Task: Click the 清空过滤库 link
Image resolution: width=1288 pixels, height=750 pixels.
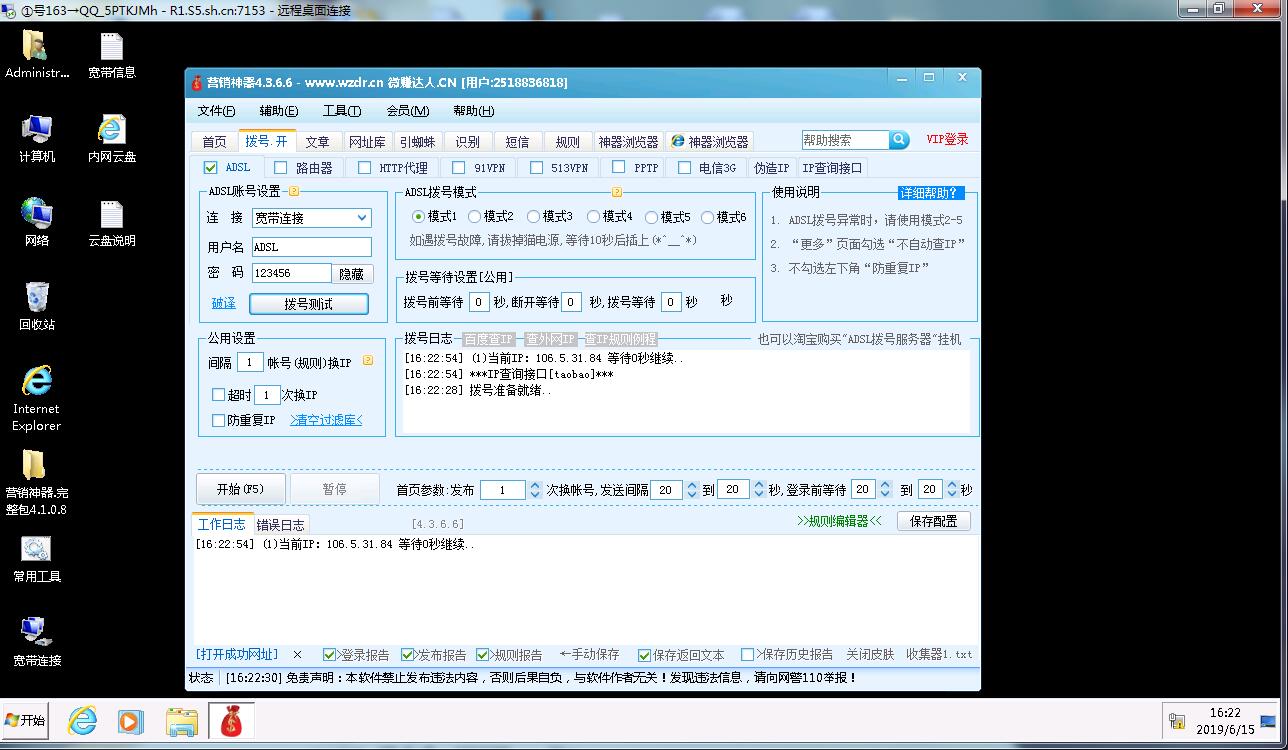Action: [326, 420]
